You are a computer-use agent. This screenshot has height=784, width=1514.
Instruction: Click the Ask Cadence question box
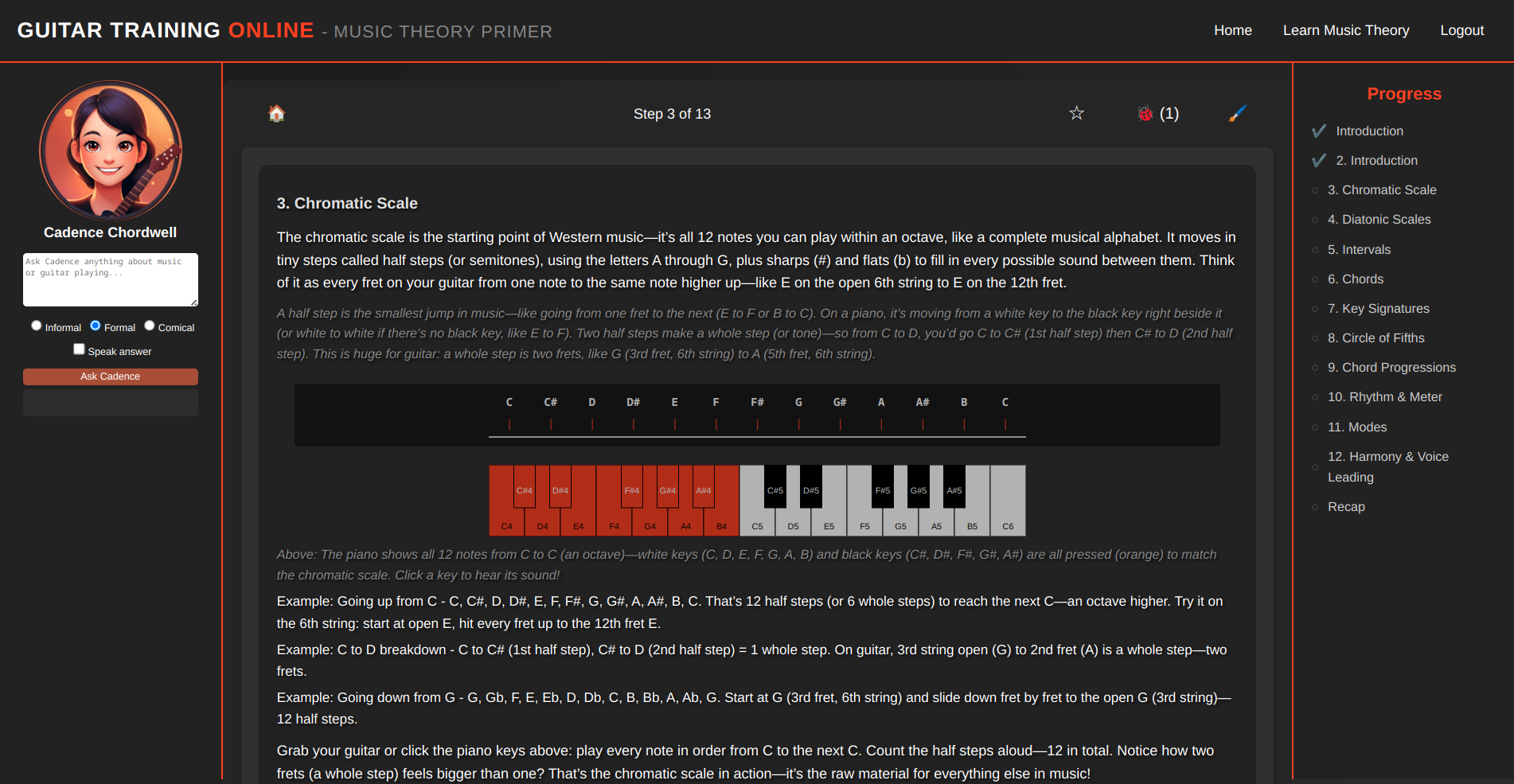(110, 279)
